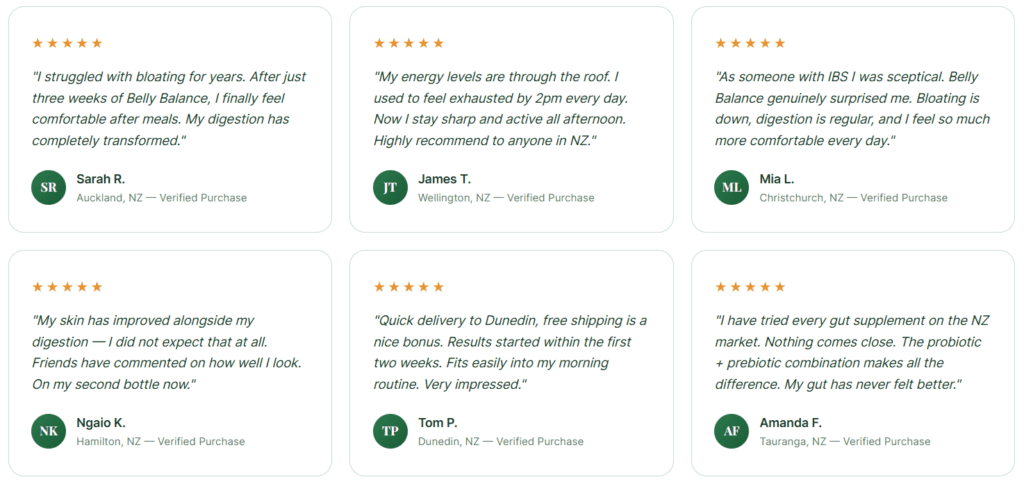
Task: Click the TP avatar for Tom P.
Action: click(390, 431)
